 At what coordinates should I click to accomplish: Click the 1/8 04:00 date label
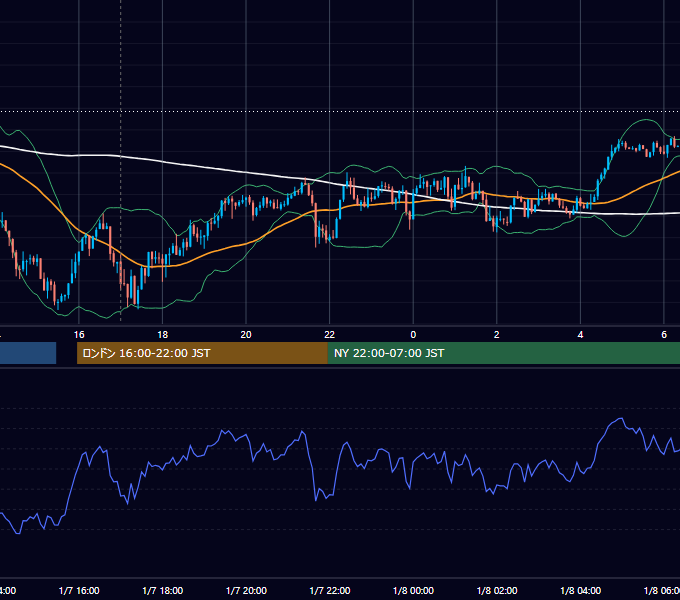point(581,590)
